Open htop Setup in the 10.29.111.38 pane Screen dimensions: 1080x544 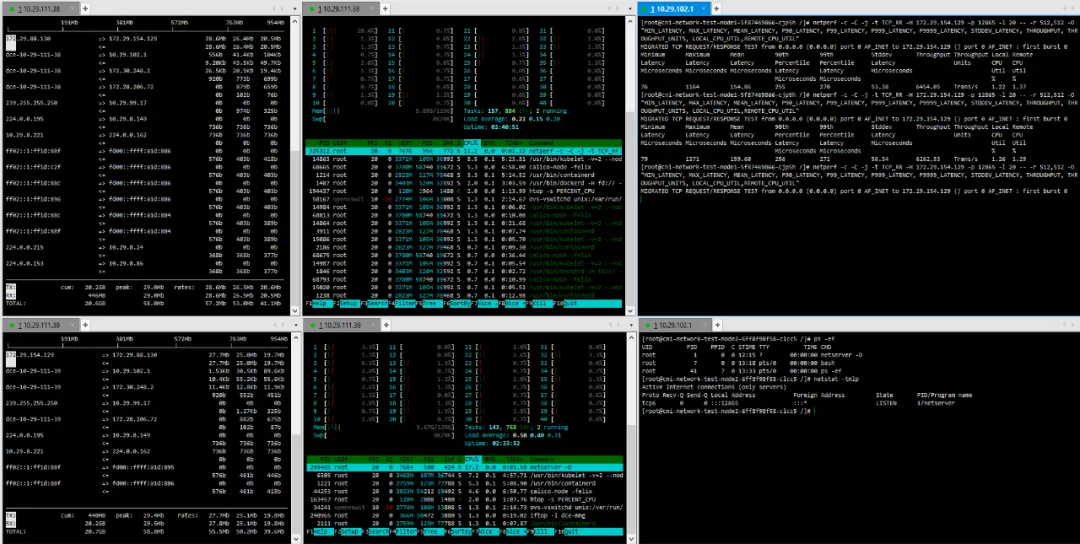[350, 304]
